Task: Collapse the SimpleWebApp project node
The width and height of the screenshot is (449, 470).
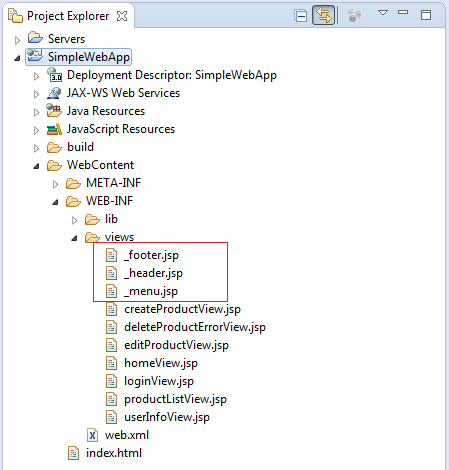Action: pos(17,58)
